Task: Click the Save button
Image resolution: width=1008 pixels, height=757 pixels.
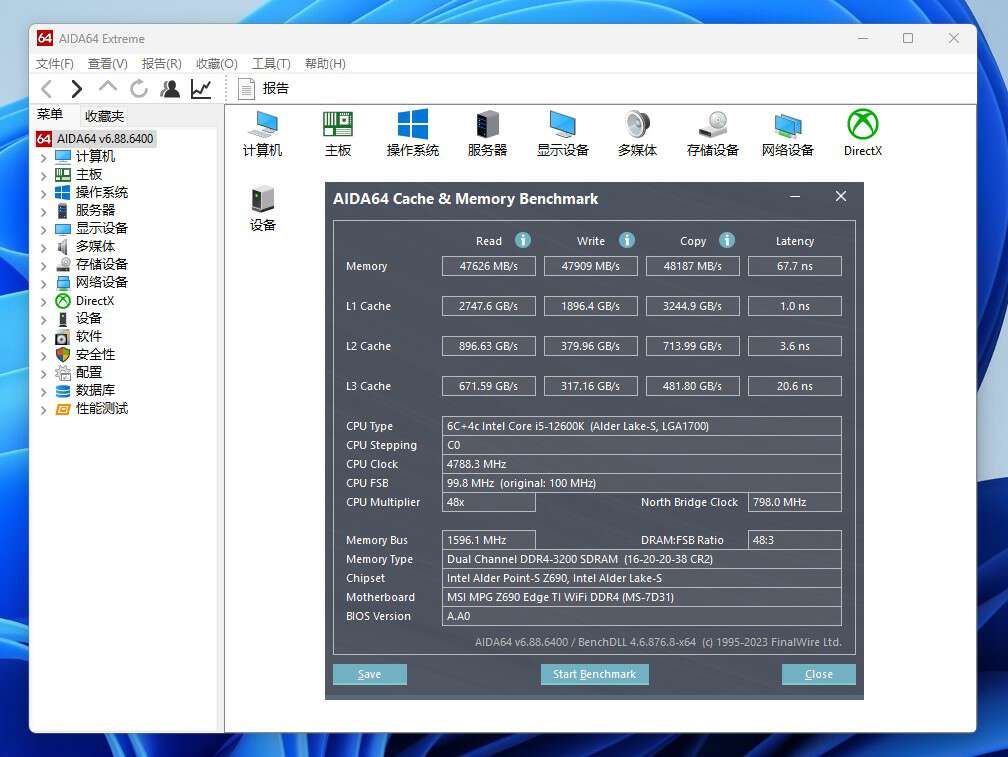Action: [369, 674]
